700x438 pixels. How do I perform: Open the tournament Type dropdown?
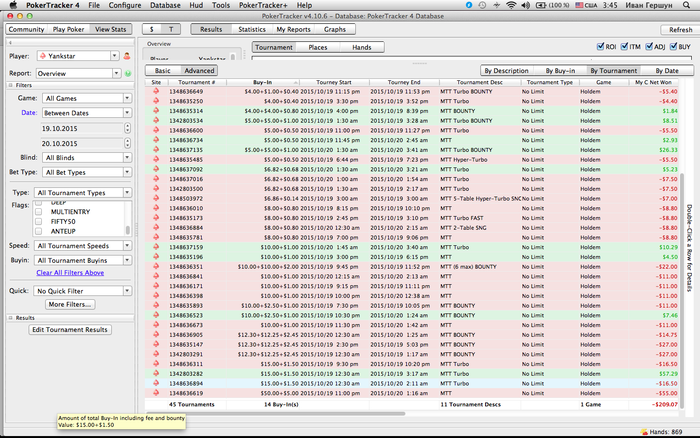click(x=83, y=192)
